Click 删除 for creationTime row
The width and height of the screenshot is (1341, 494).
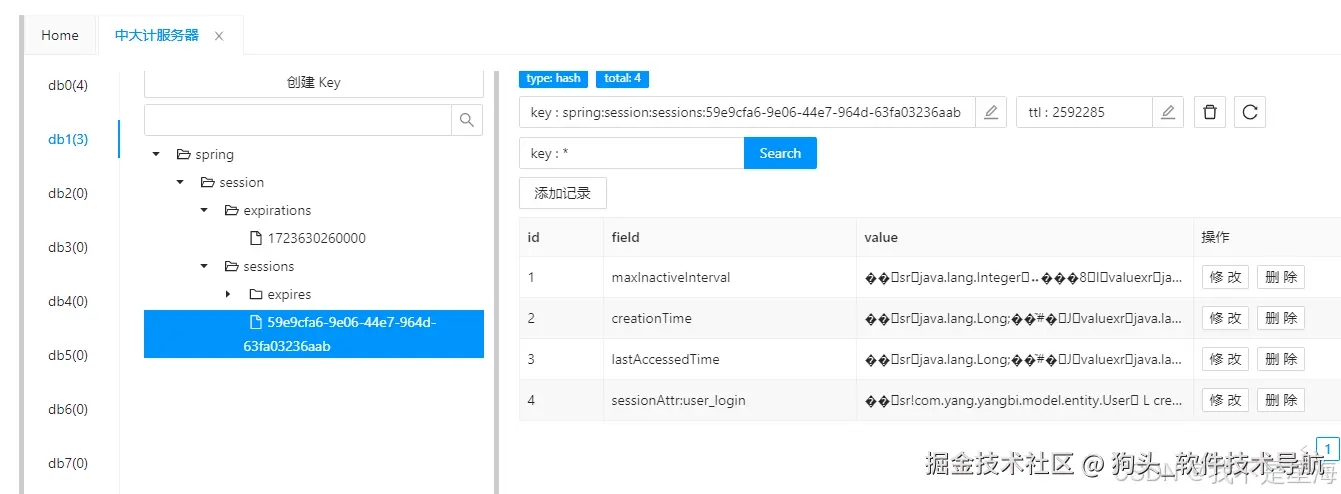(x=1281, y=318)
